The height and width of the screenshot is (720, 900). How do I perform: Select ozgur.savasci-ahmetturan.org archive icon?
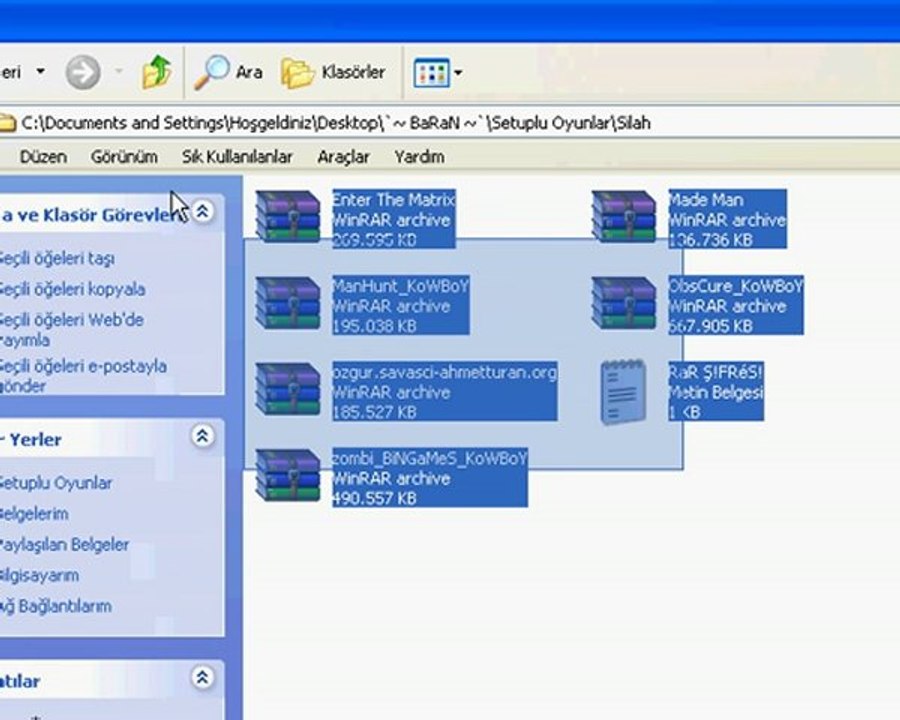288,389
